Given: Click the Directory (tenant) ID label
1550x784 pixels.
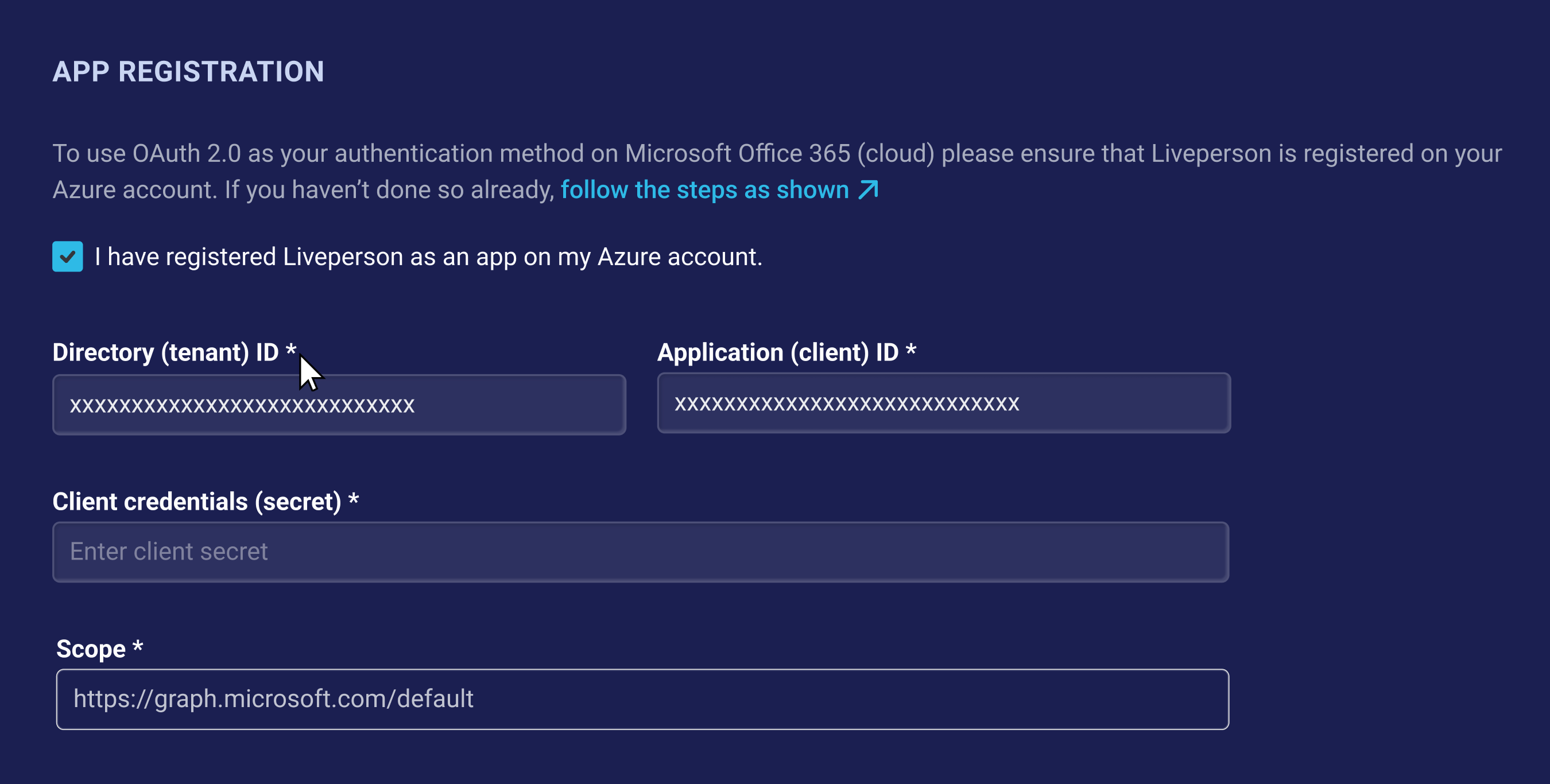Looking at the screenshot, I should click(x=175, y=352).
